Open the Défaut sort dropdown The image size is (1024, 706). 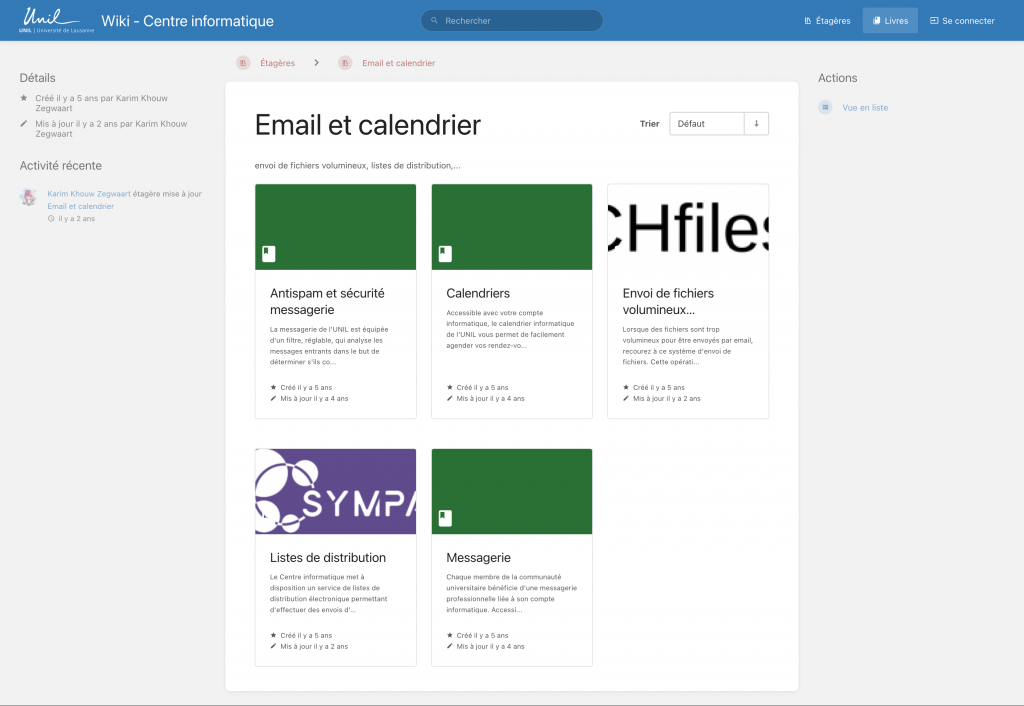[706, 124]
